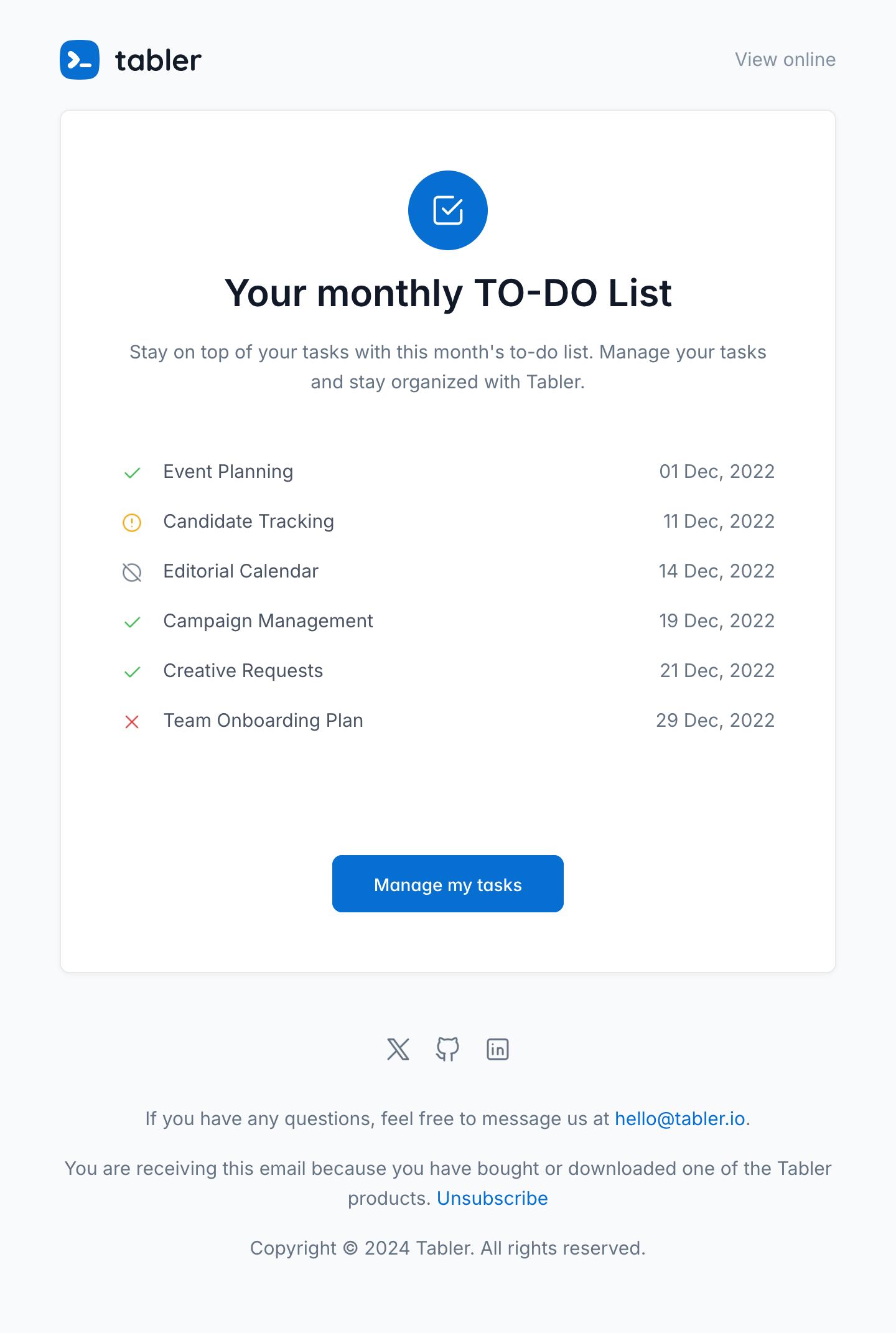
Task: Click the green check beside Event Planning
Action: (x=132, y=473)
